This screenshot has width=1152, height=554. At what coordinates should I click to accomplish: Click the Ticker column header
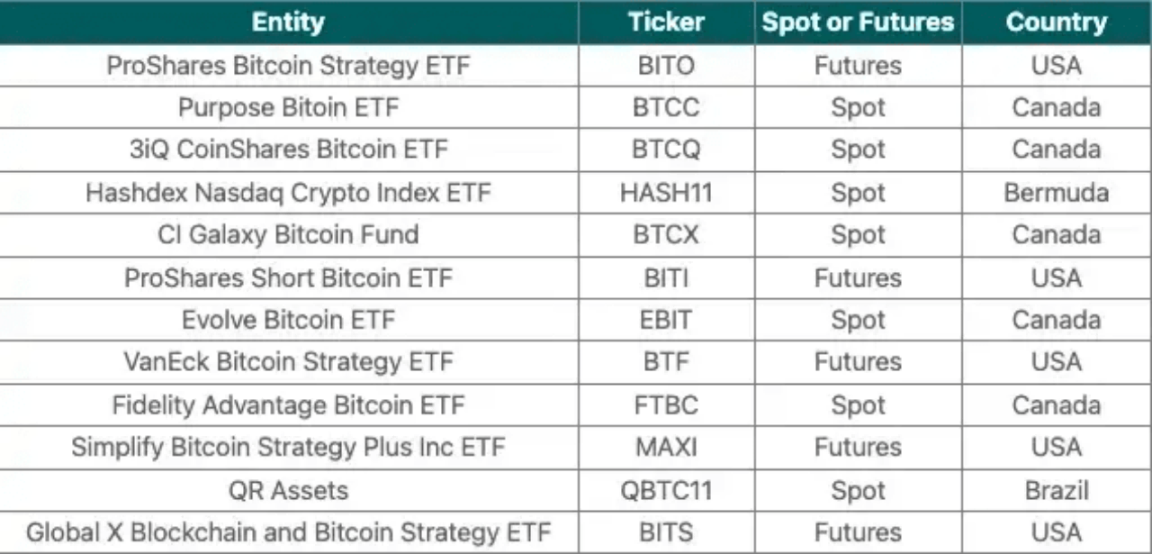(x=666, y=22)
